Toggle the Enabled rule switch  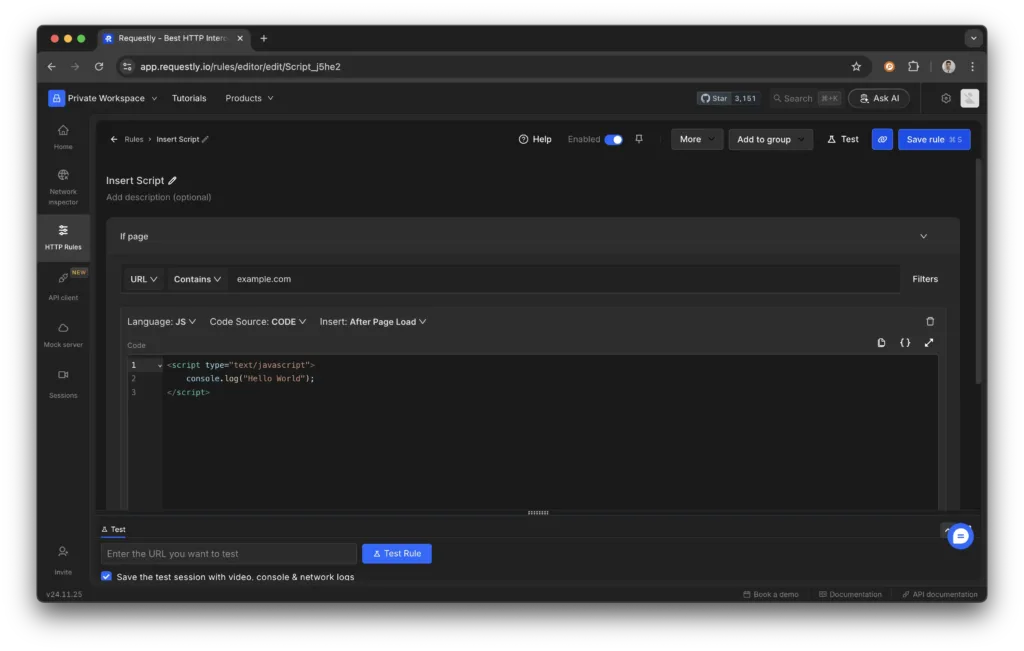click(613, 139)
